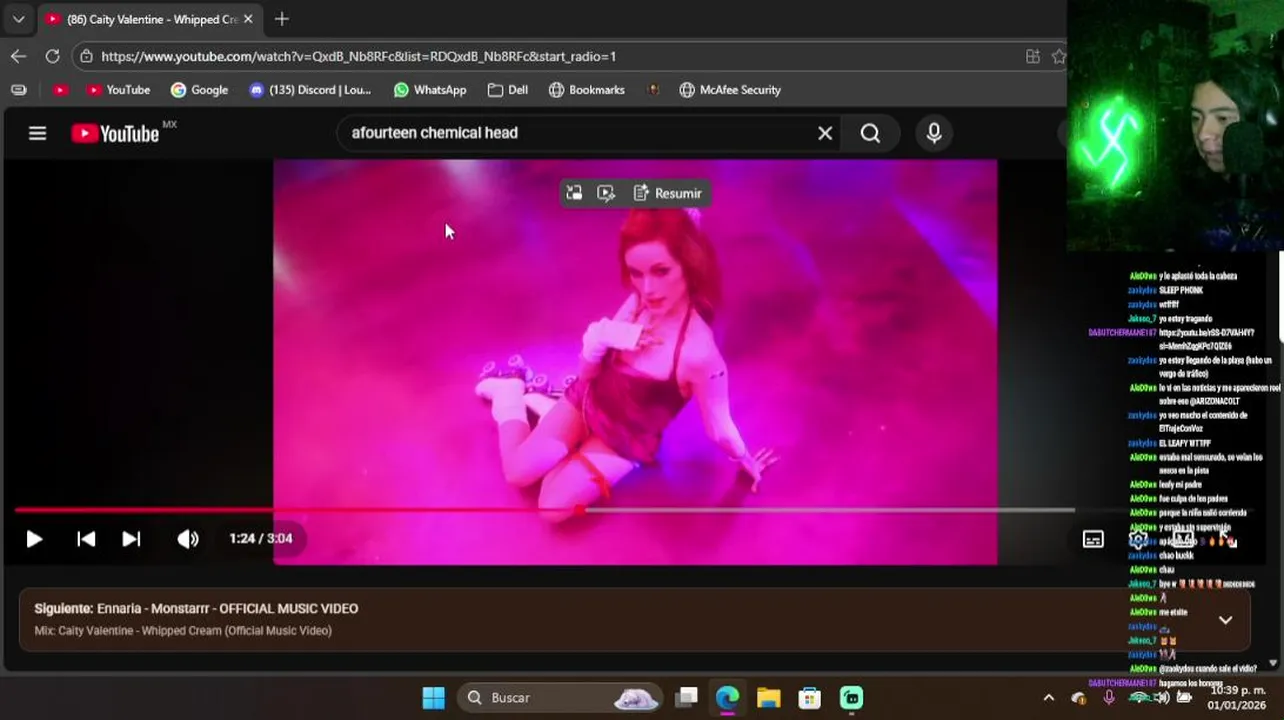Play the paused video

tap(34, 539)
